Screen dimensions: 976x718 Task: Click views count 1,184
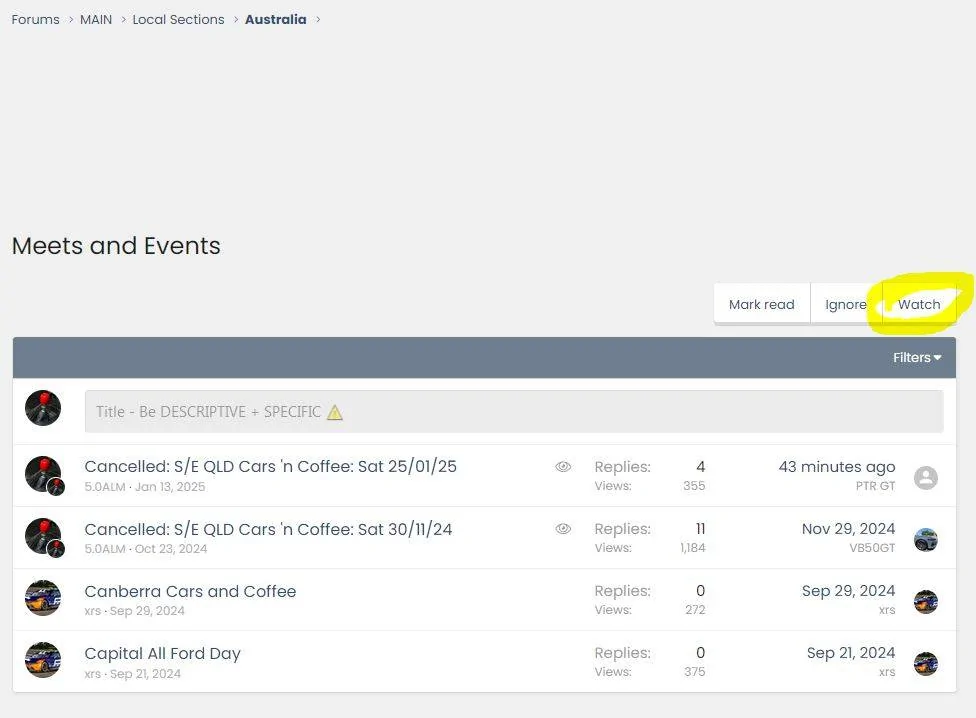pos(693,548)
